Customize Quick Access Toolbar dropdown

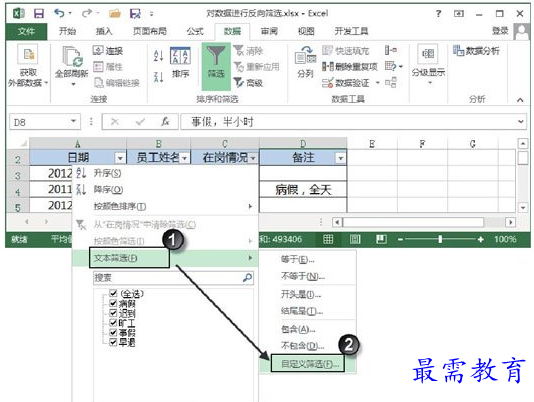(152, 14)
